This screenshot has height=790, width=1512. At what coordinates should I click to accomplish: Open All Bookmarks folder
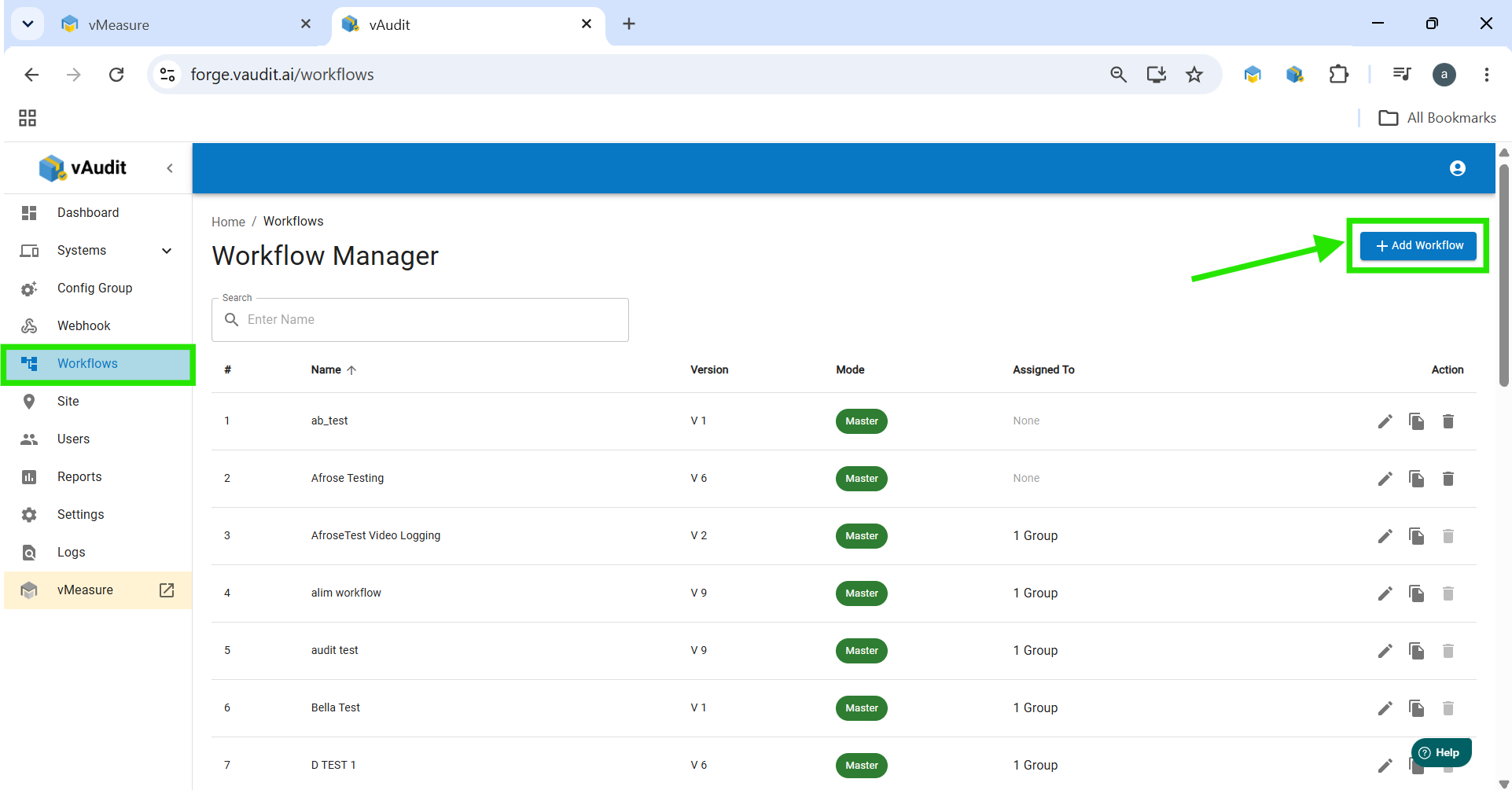(x=1437, y=118)
